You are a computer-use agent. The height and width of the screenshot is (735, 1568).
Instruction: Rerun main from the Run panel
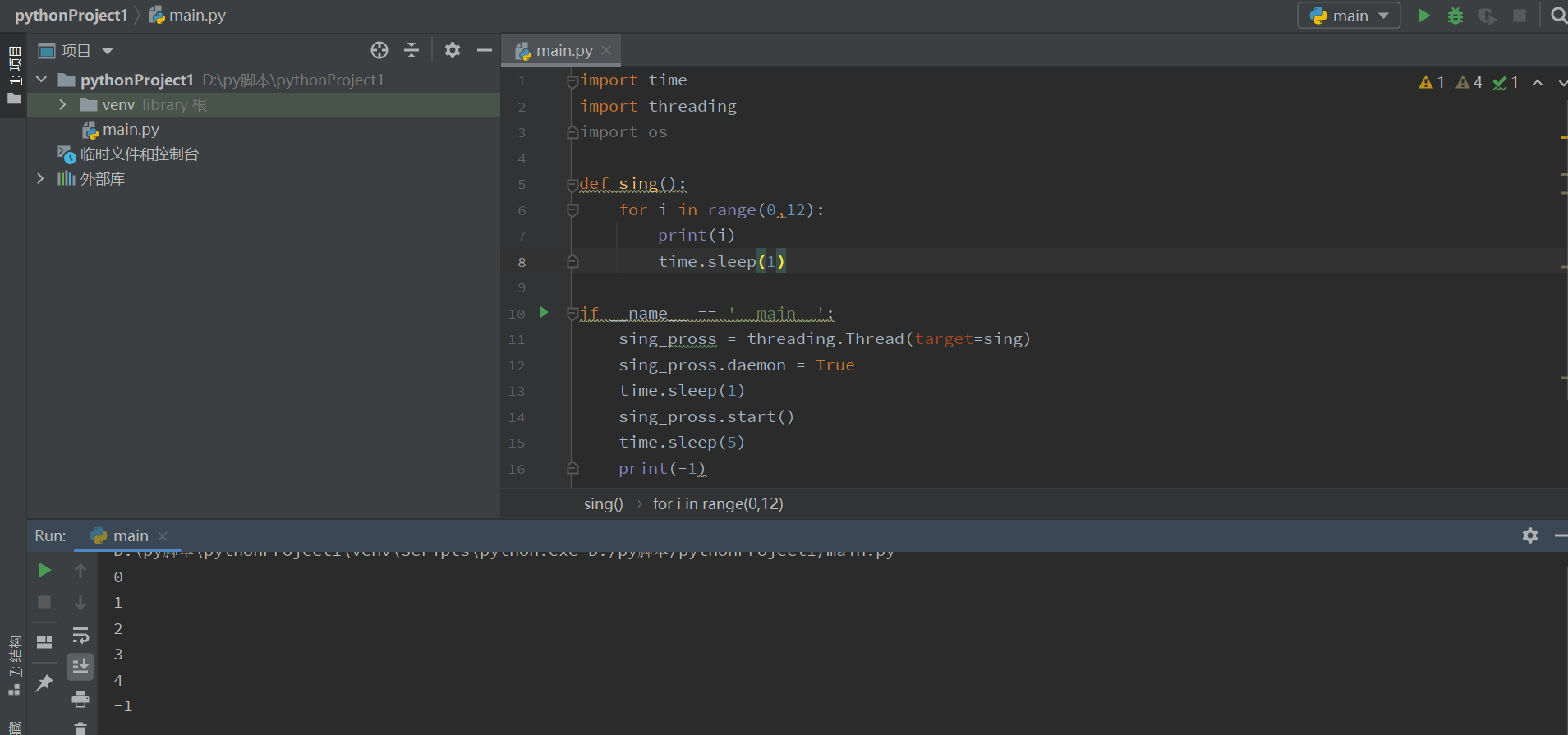[44, 570]
